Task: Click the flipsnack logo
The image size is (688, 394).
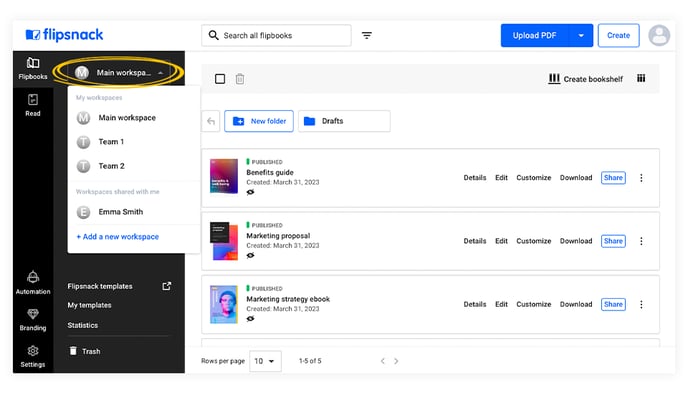Action: (x=64, y=35)
